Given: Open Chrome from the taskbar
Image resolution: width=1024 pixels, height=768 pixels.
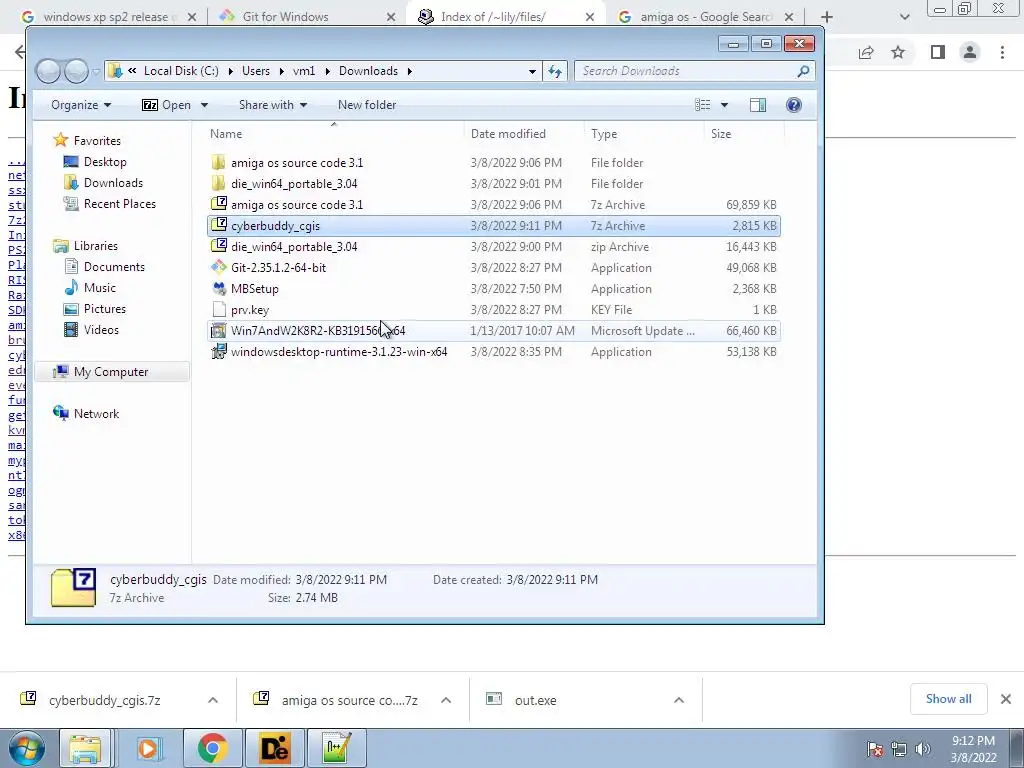Looking at the screenshot, I should 212,748.
